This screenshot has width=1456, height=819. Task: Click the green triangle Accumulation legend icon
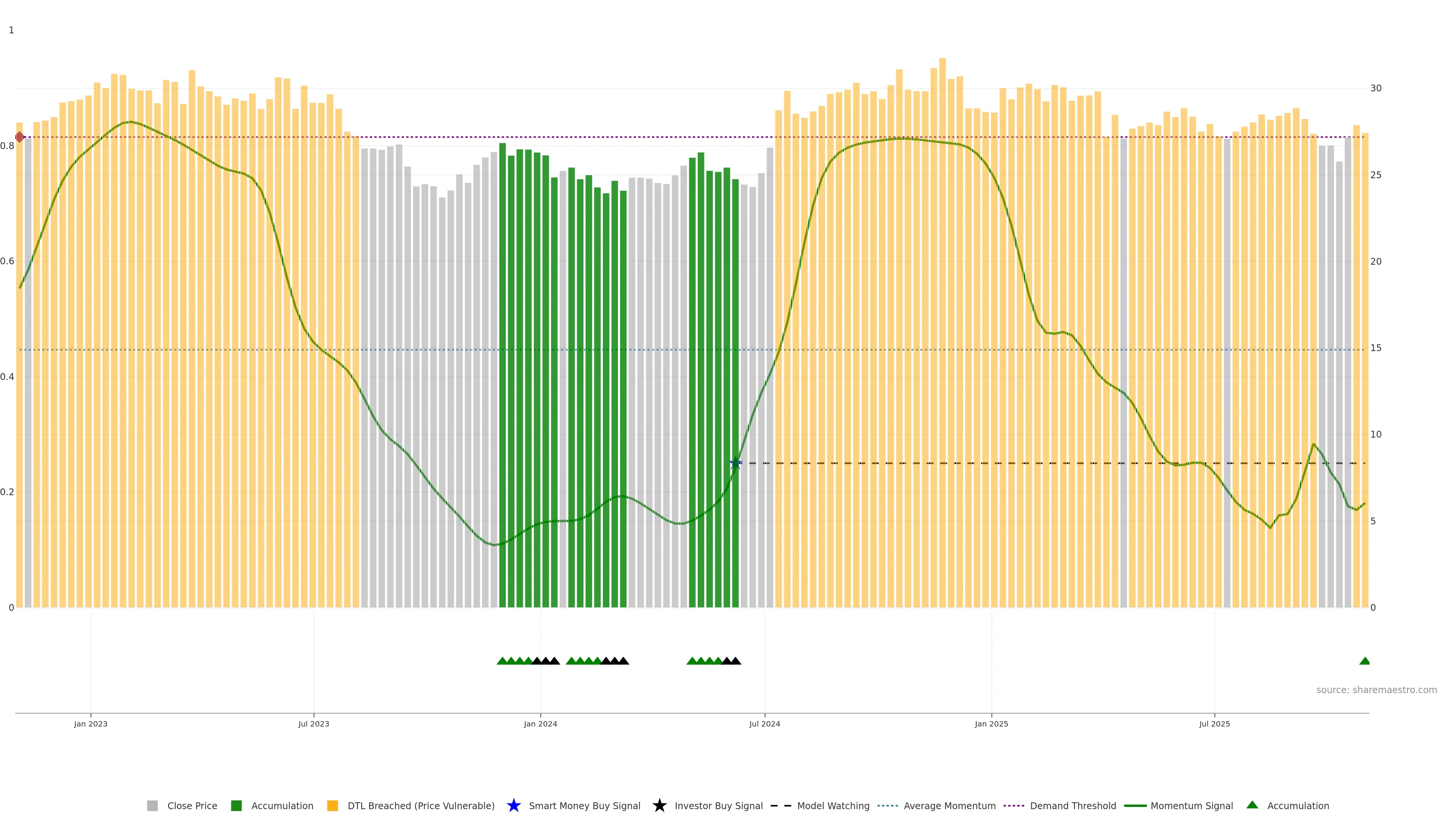click(1252, 805)
